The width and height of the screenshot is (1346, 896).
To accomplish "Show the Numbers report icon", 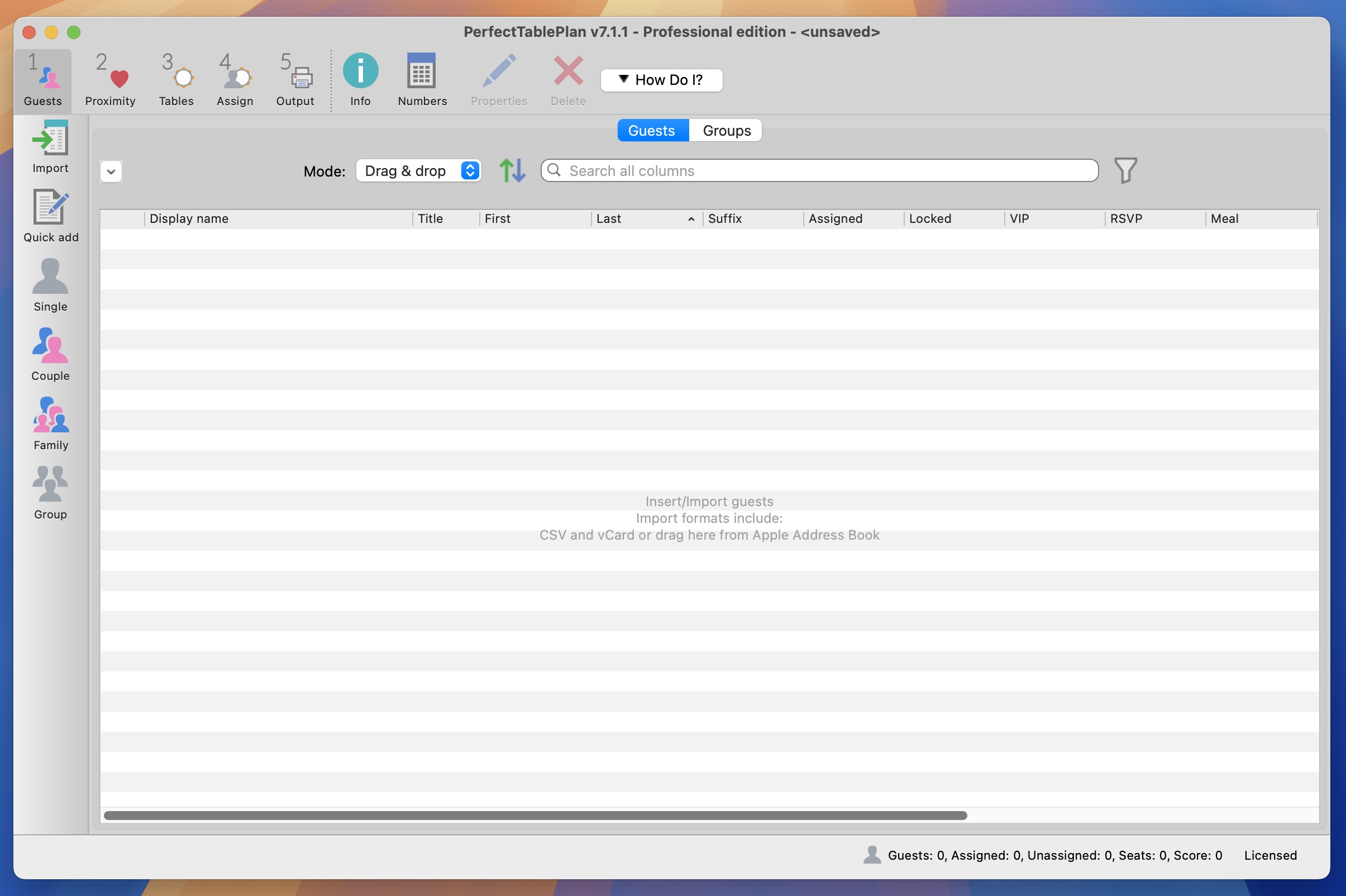I will (422, 72).
